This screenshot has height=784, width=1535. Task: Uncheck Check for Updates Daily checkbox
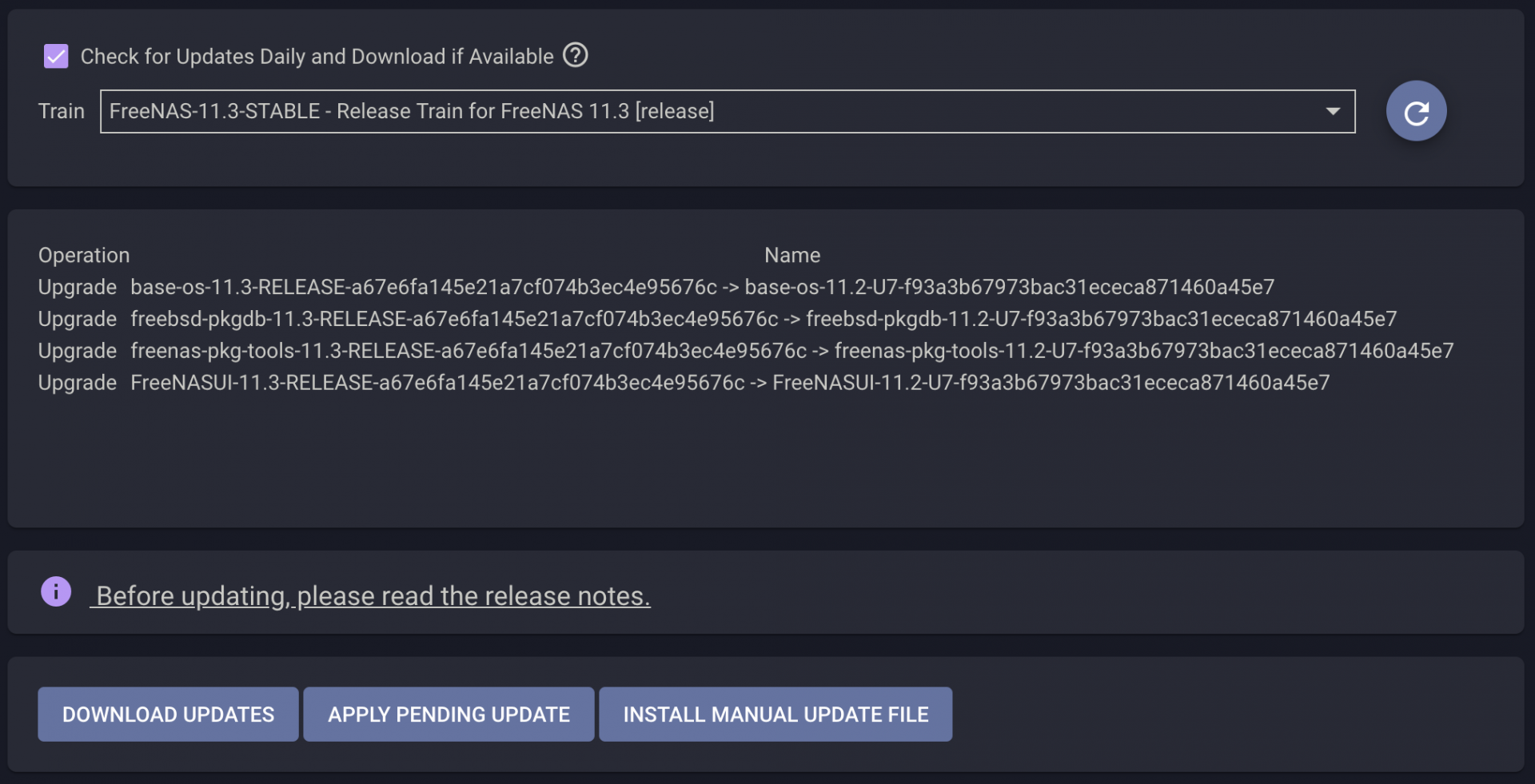pos(56,56)
